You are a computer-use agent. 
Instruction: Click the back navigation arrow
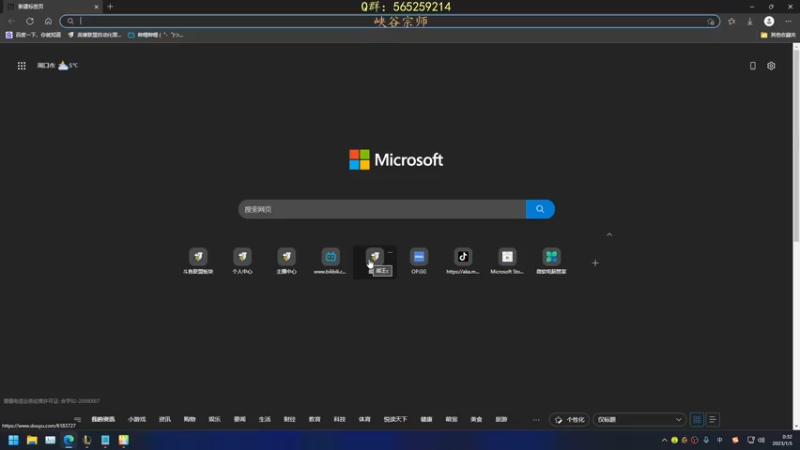(11, 21)
